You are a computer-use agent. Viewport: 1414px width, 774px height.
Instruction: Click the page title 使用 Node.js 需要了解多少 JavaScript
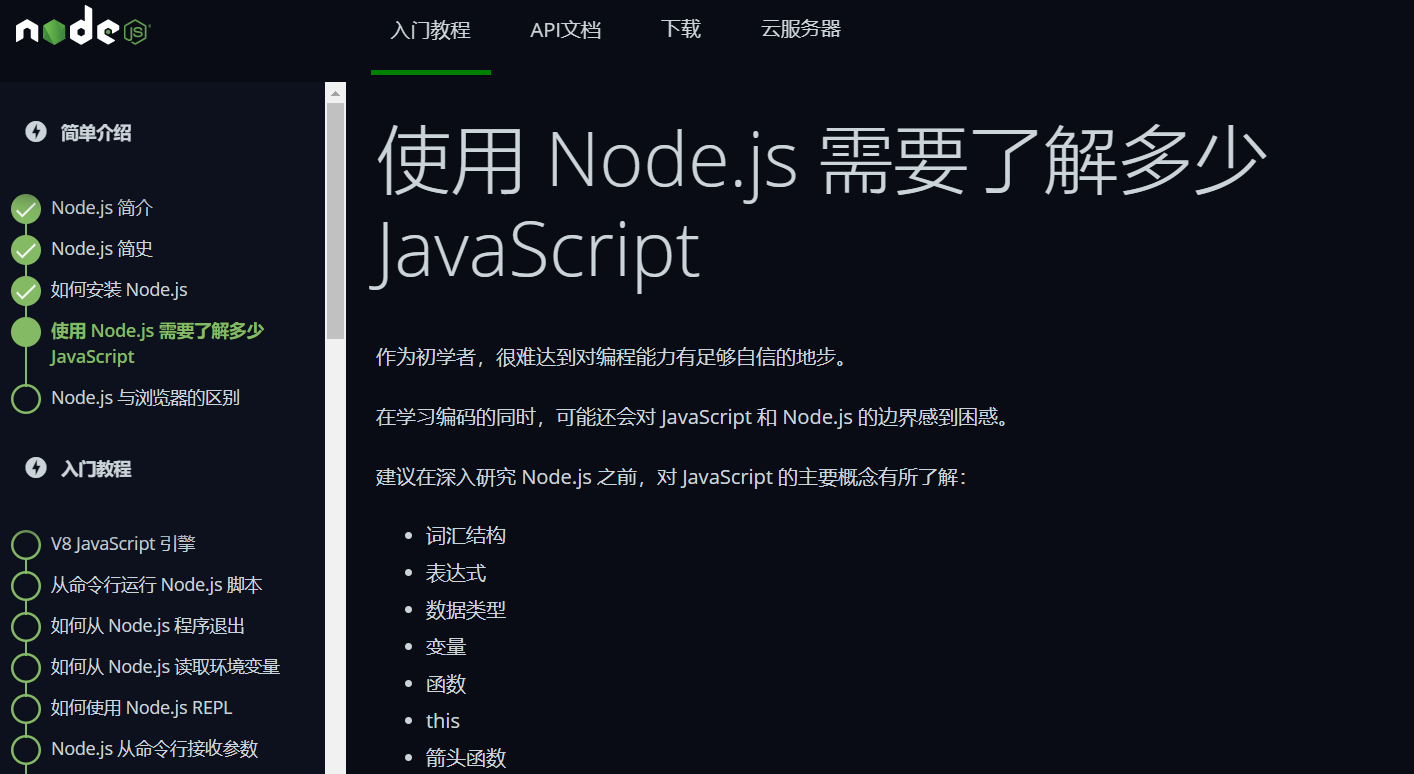pos(820,205)
